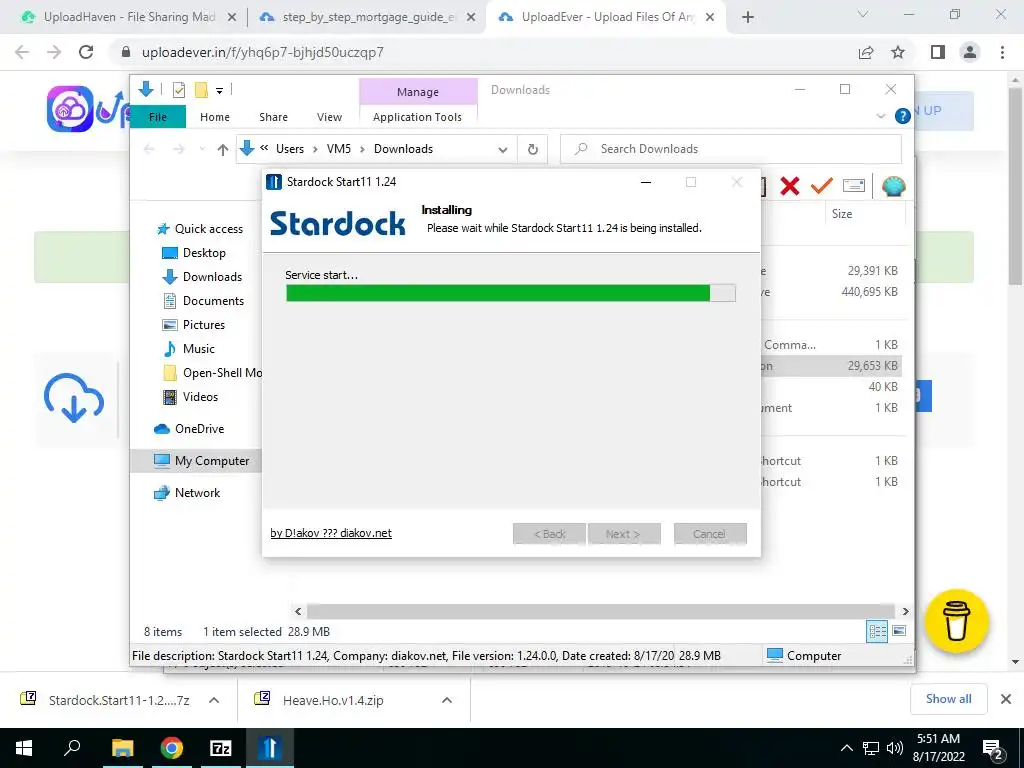This screenshot has height=768, width=1024.
Task: Click the Cancel button in installer
Action: pos(710,534)
